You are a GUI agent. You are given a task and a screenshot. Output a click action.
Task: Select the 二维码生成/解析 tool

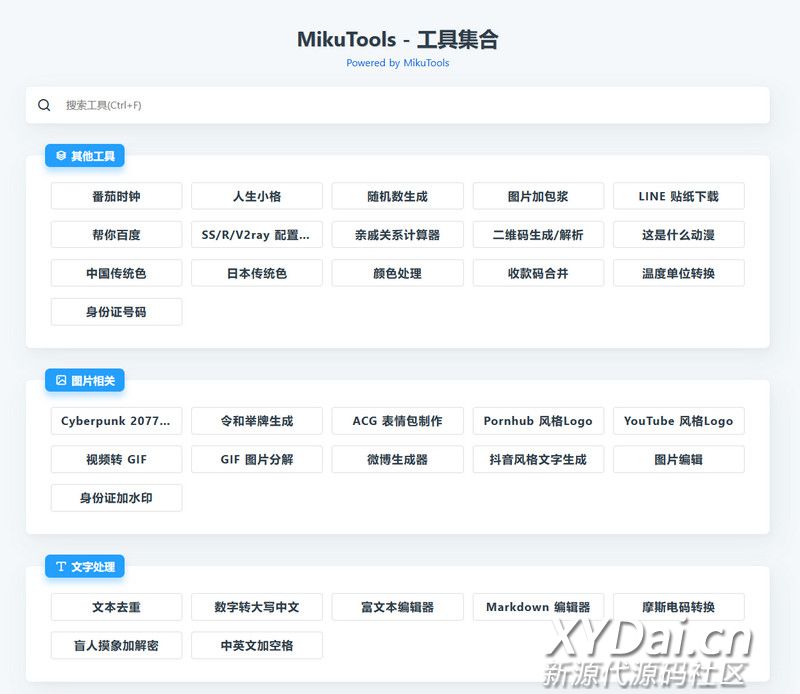538,235
